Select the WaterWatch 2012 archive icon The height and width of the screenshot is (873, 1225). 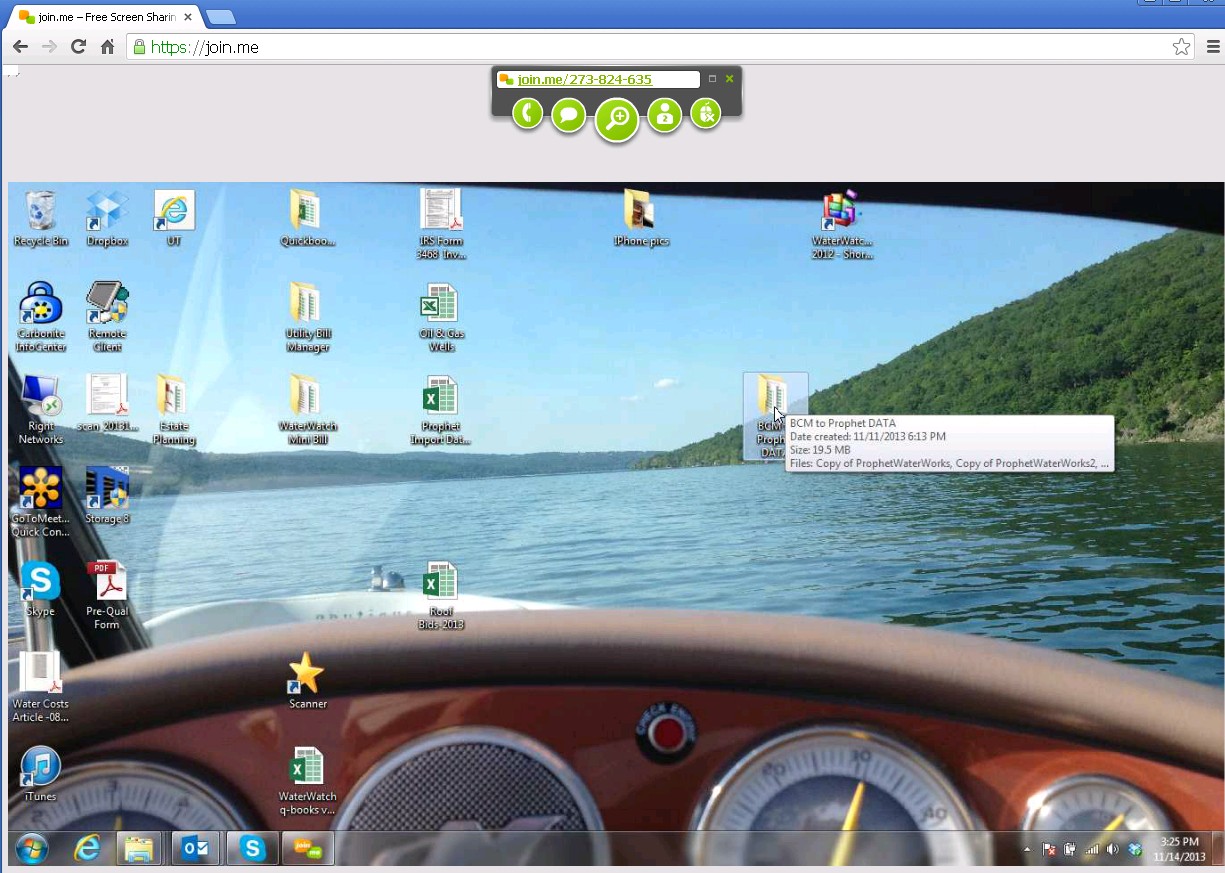(x=842, y=224)
